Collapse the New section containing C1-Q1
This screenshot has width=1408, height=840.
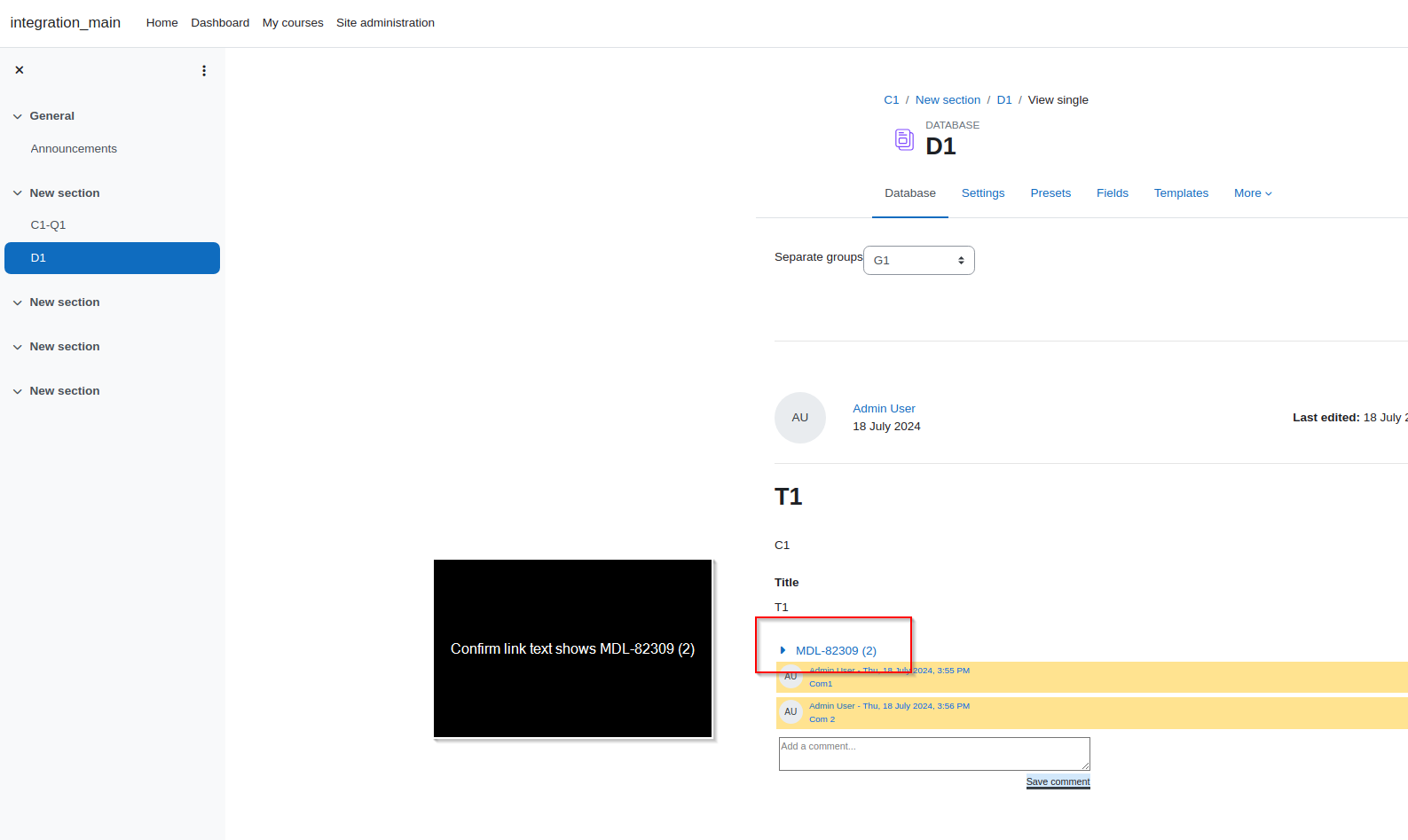(17, 193)
